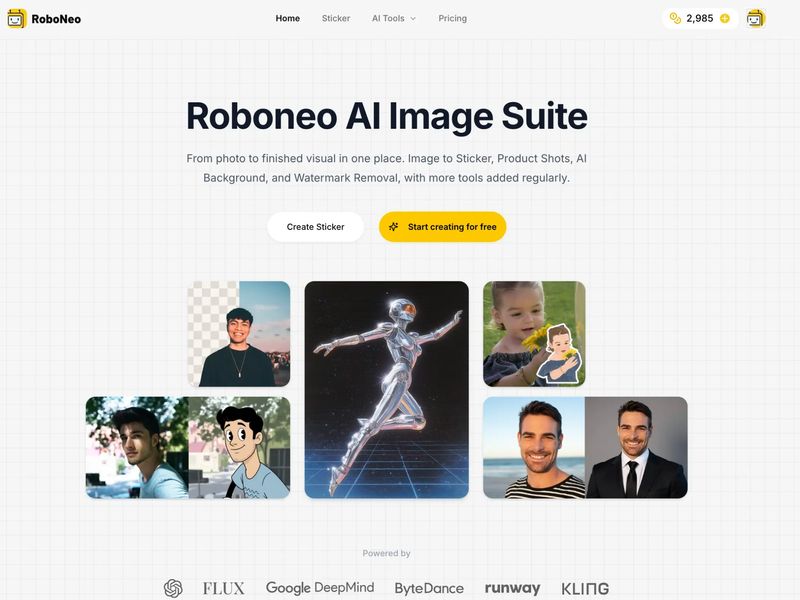Open the background removal man thumbnail

pos(238,333)
